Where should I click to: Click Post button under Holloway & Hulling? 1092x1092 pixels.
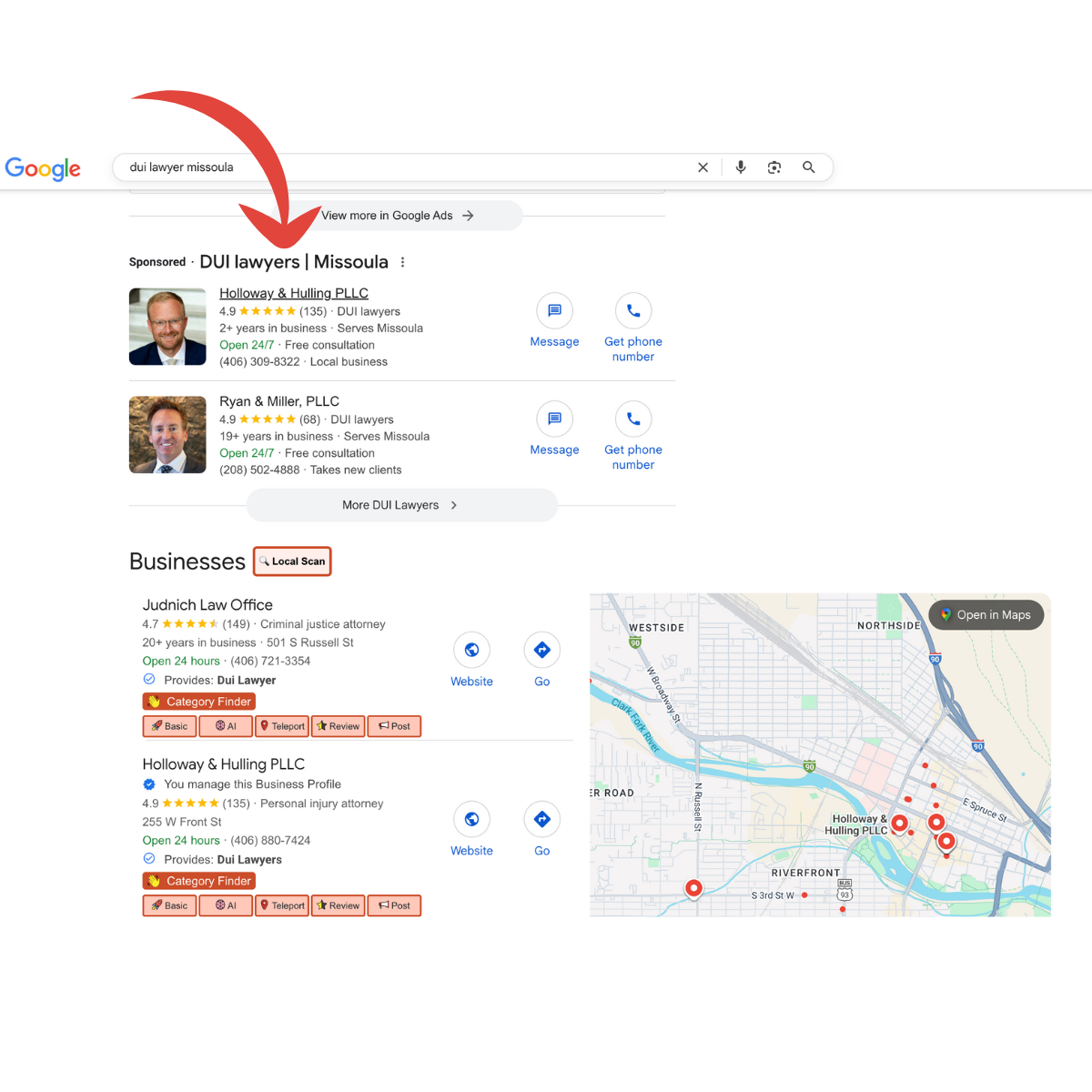coord(394,905)
